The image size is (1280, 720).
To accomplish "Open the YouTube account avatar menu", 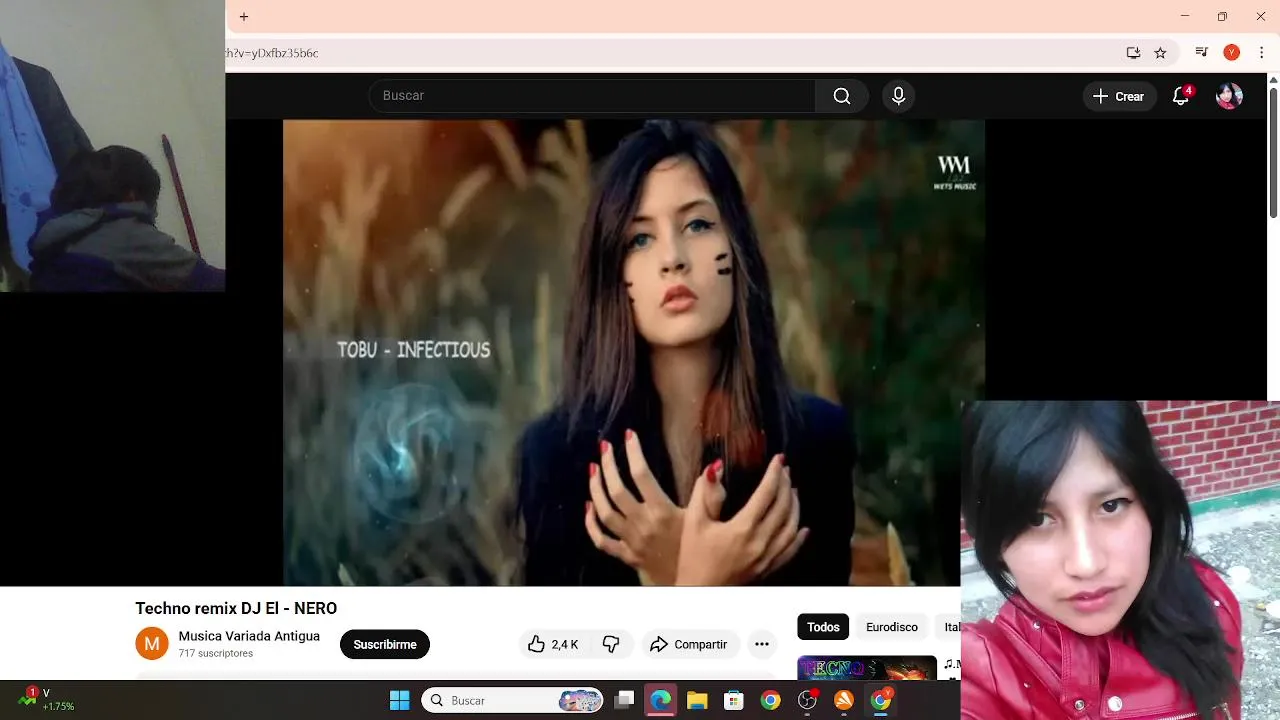I will coord(1229,96).
